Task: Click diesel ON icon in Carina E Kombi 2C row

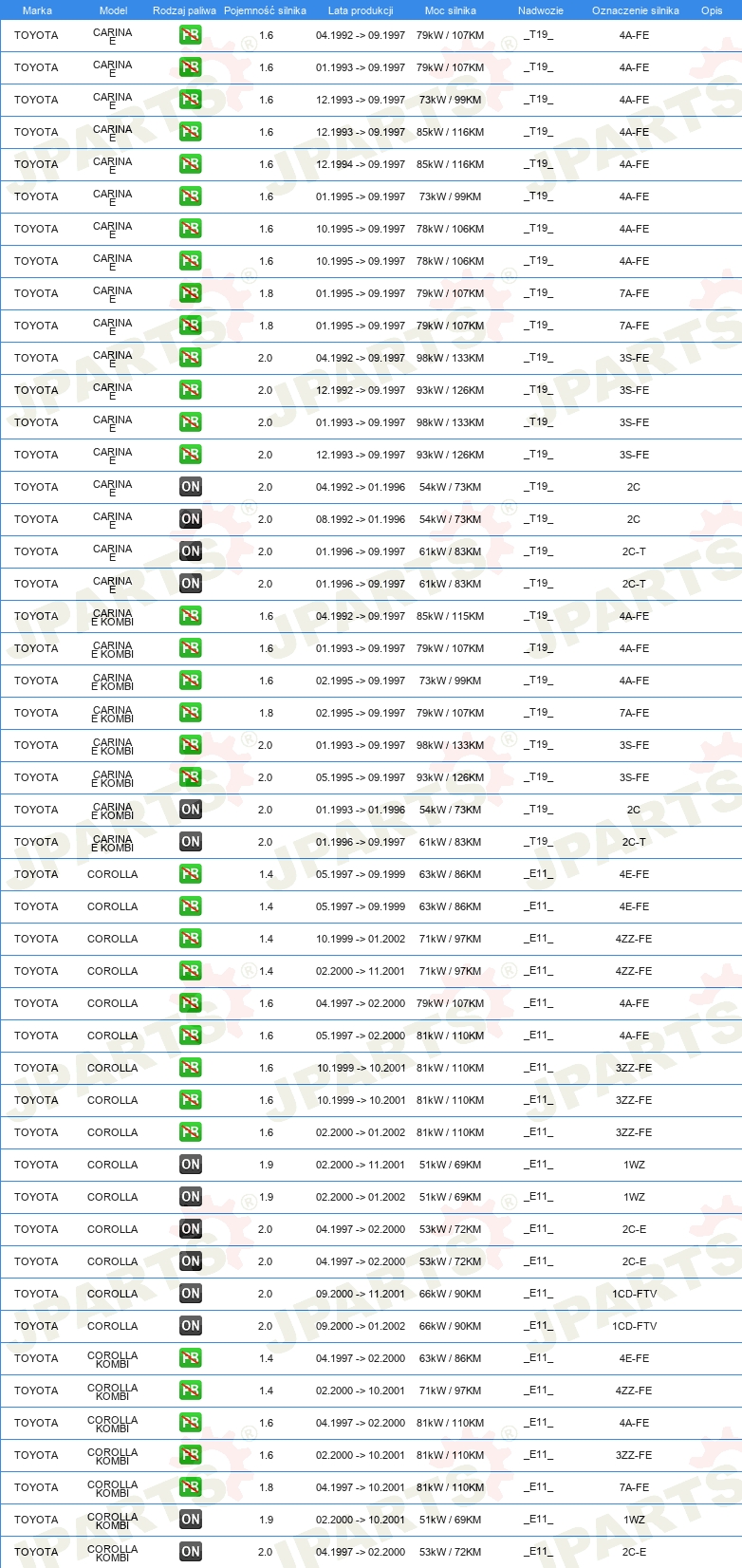Action: click(x=191, y=810)
